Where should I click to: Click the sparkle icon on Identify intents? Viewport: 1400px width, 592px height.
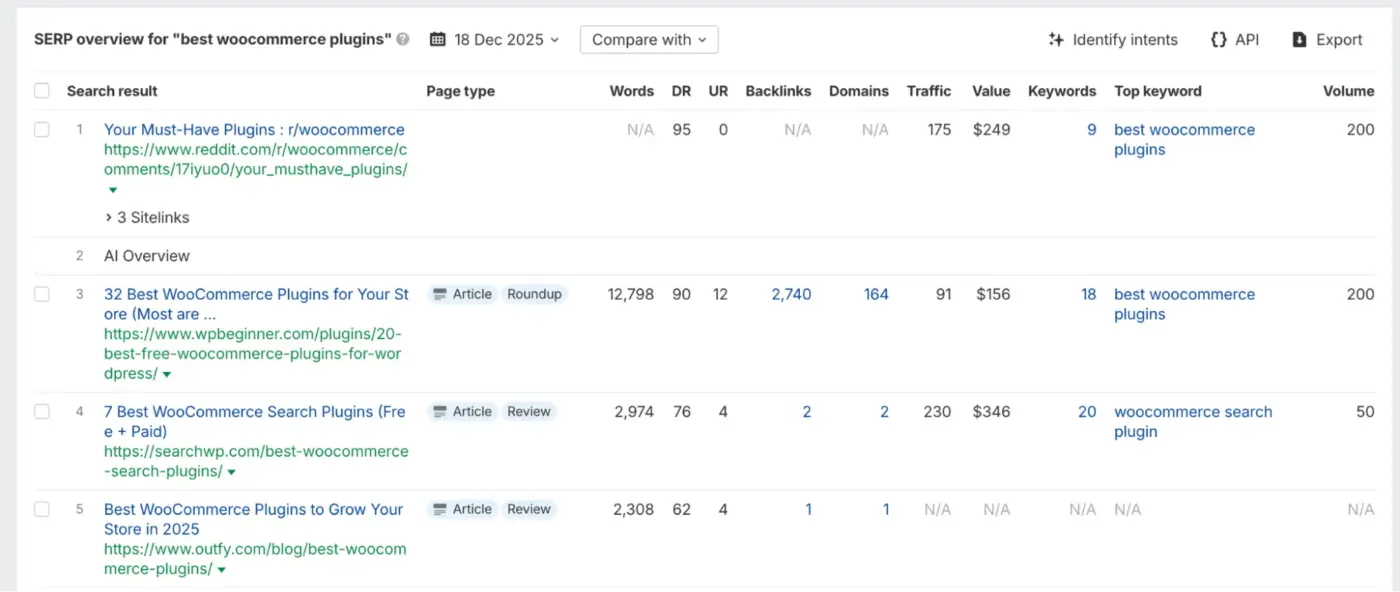1056,40
